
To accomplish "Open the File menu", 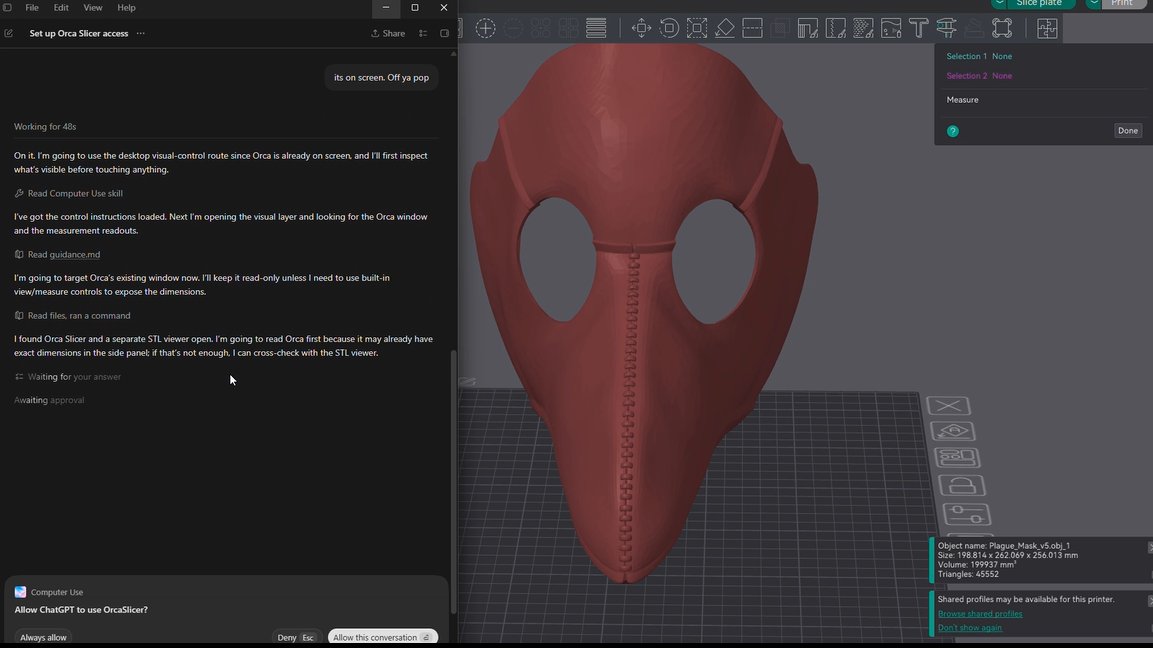I will (32, 7).
